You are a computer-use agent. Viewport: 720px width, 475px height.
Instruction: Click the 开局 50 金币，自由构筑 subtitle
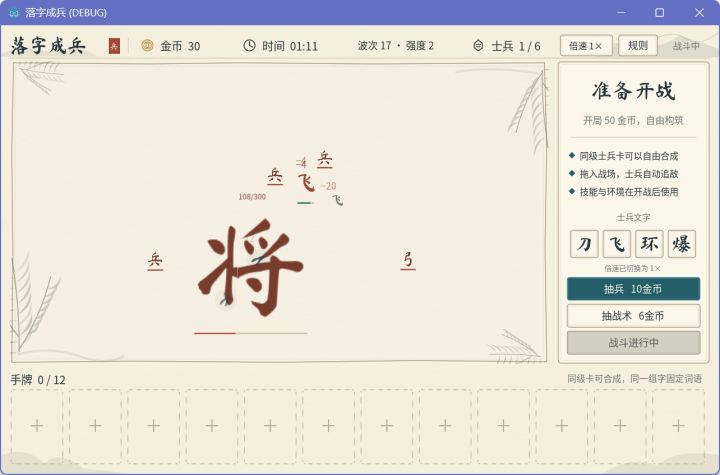(633, 120)
